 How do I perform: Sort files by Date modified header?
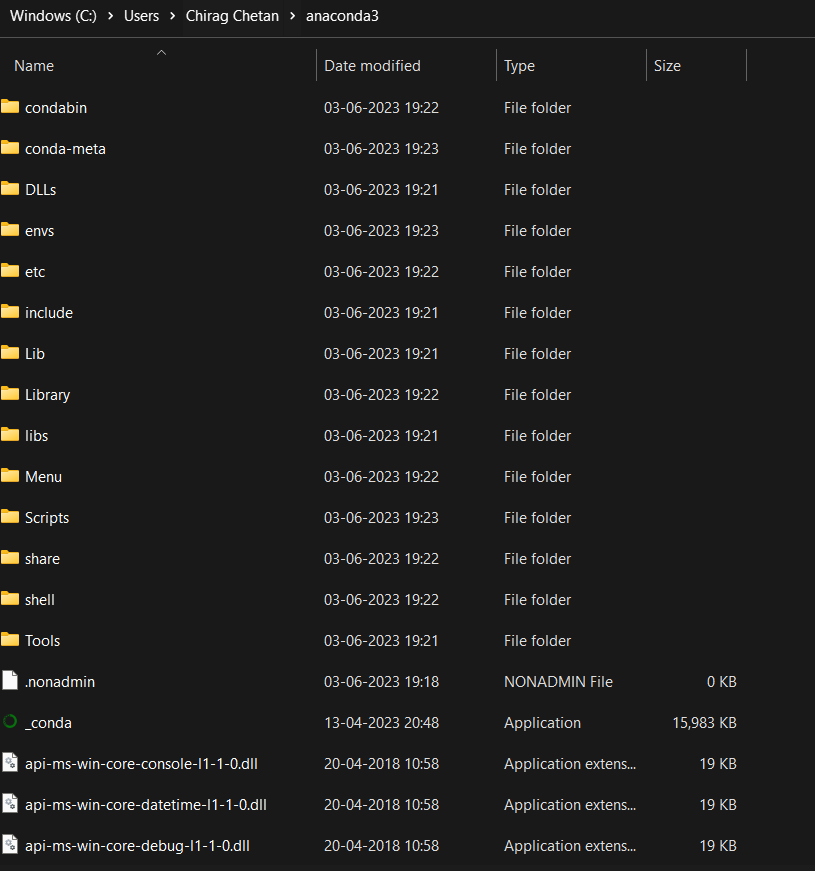pyautogui.click(x=371, y=65)
